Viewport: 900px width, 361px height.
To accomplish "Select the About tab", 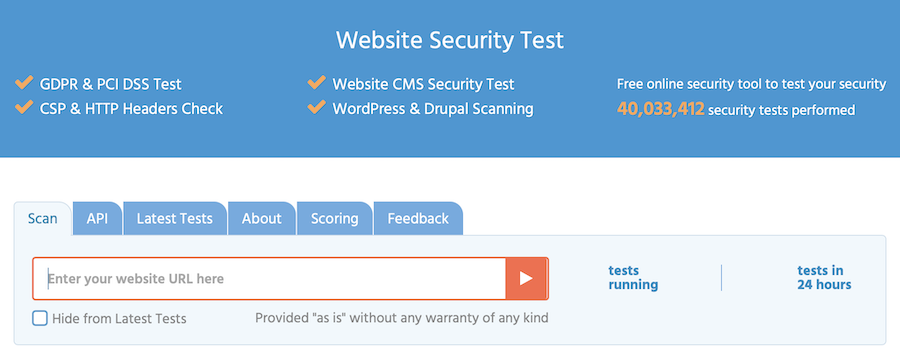I will pos(262,219).
